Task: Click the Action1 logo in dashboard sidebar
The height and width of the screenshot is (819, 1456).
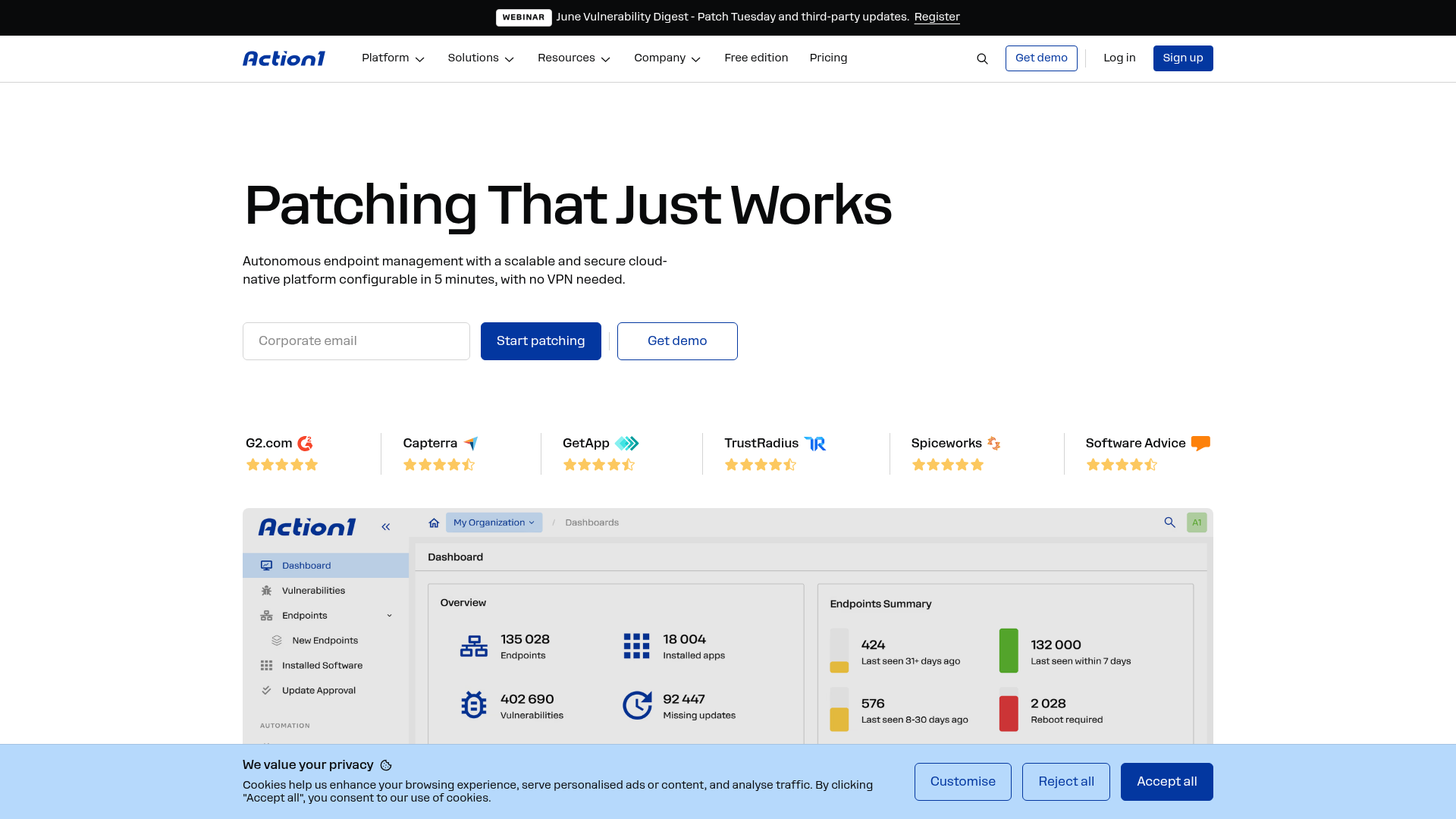Action: click(307, 527)
